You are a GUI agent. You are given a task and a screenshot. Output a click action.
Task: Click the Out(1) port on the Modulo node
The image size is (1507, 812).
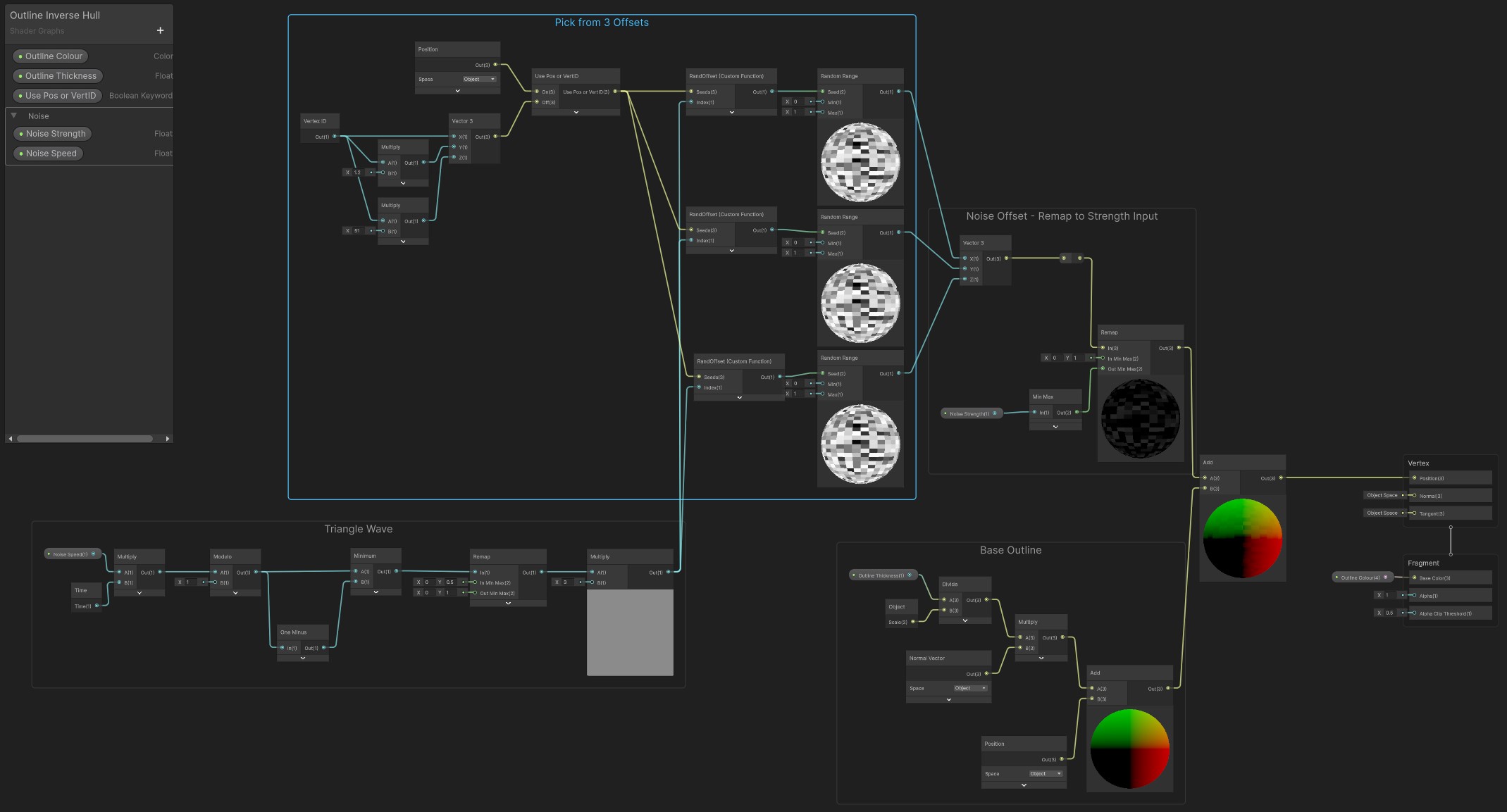[x=256, y=572]
